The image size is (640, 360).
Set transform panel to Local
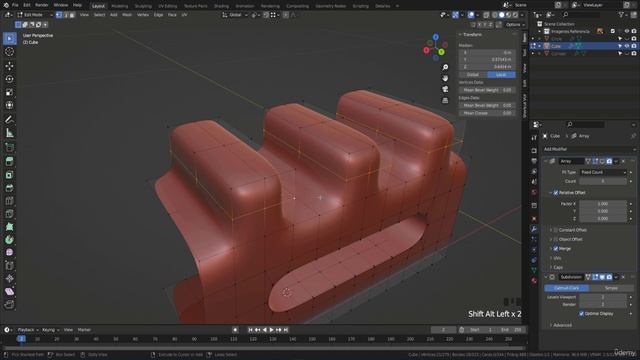pyautogui.click(x=501, y=75)
